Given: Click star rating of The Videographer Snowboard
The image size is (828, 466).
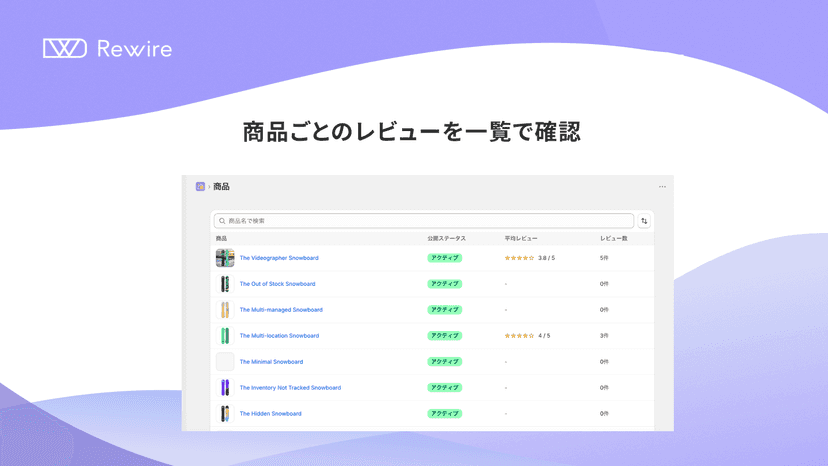Looking at the screenshot, I should (519, 258).
